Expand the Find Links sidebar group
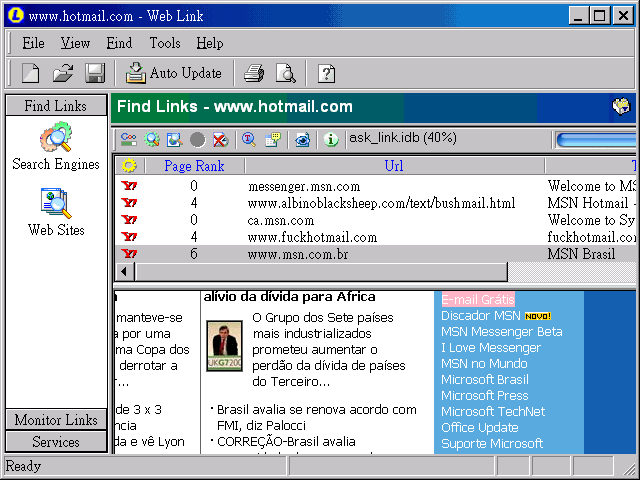The image size is (640, 480). (x=56, y=106)
